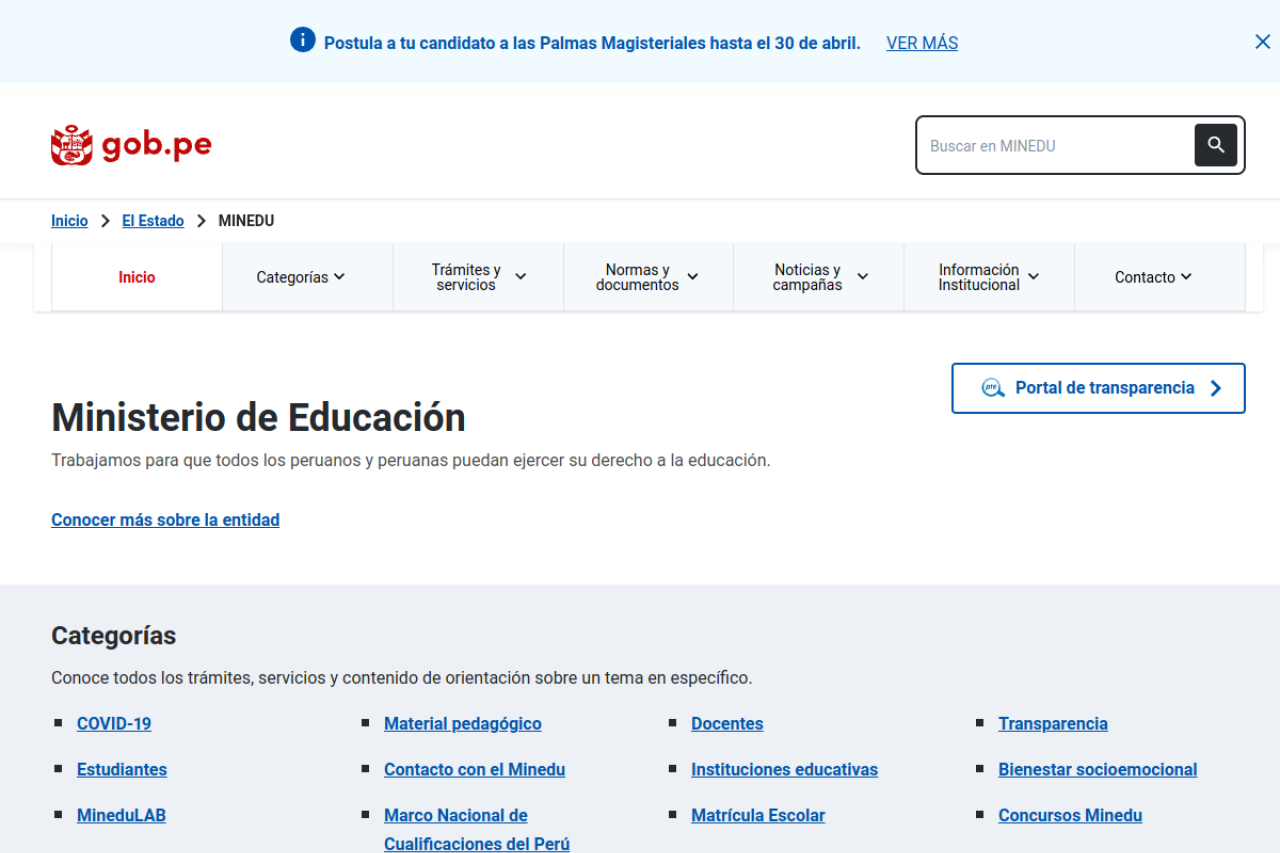Click the VER MÁS banner link

pos(922,43)
